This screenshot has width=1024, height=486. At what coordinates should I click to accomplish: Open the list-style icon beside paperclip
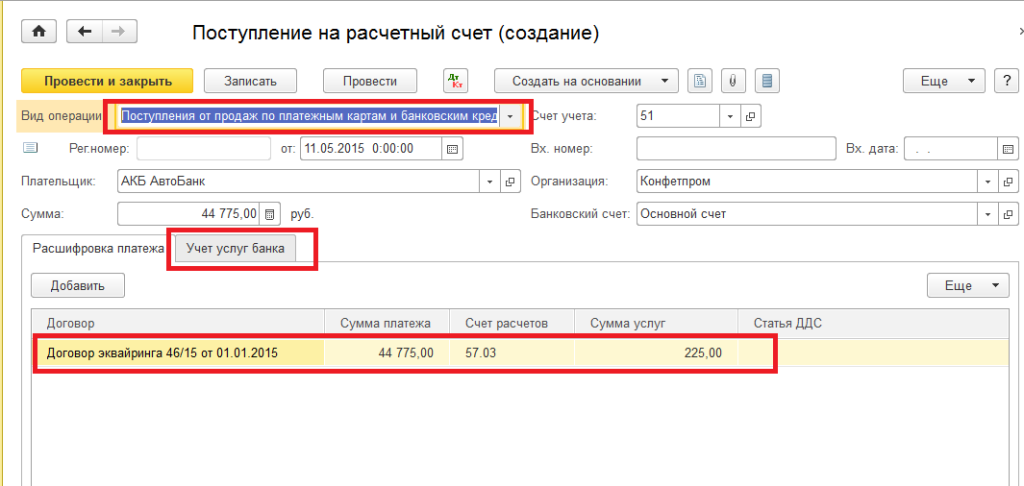click(x=767, y=81)
